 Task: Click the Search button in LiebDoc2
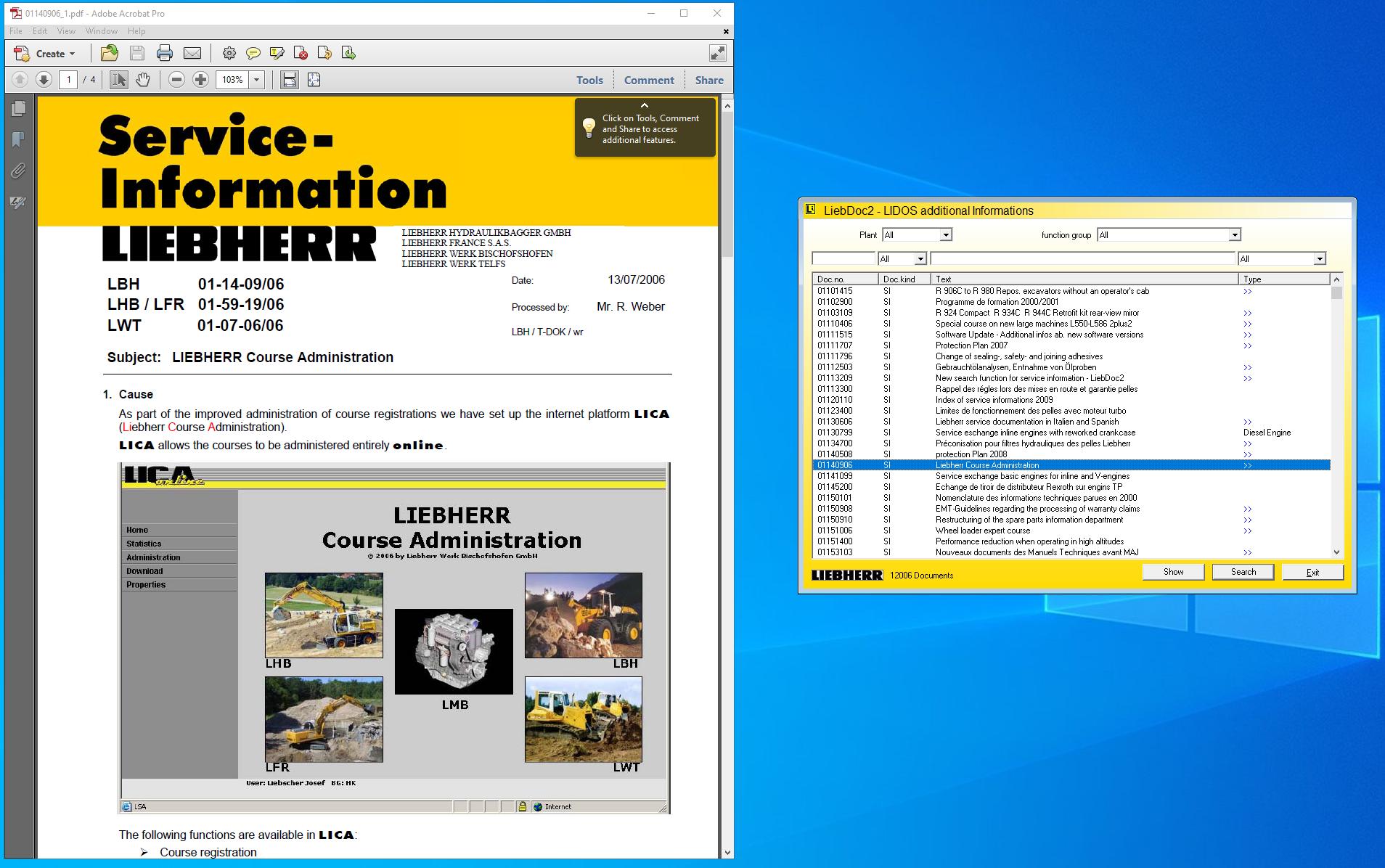click(1243, 572)
